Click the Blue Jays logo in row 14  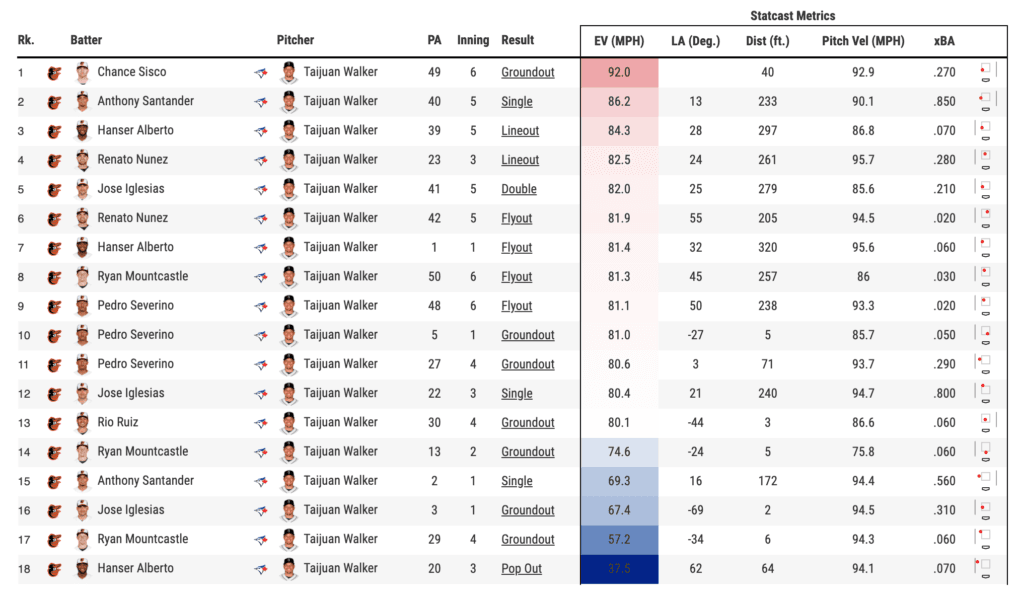[261, 452]
